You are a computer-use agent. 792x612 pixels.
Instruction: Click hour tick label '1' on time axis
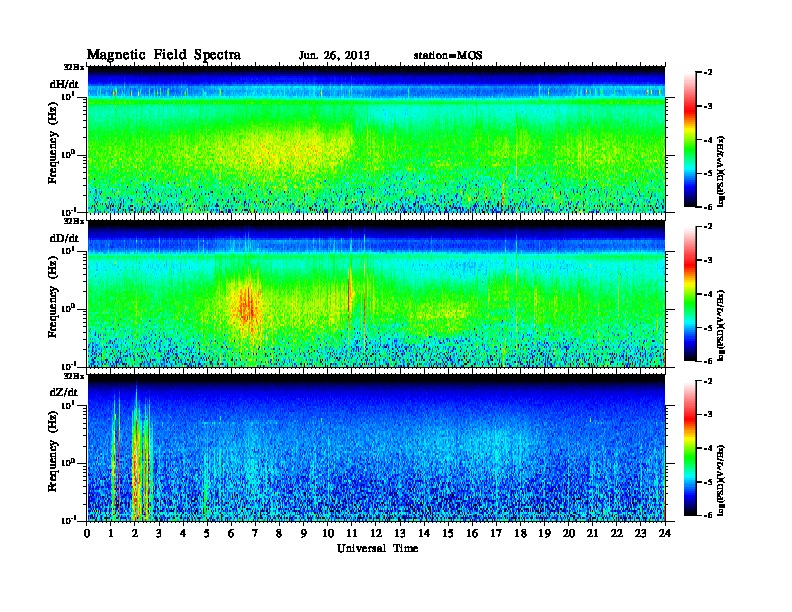pos(111,534)
